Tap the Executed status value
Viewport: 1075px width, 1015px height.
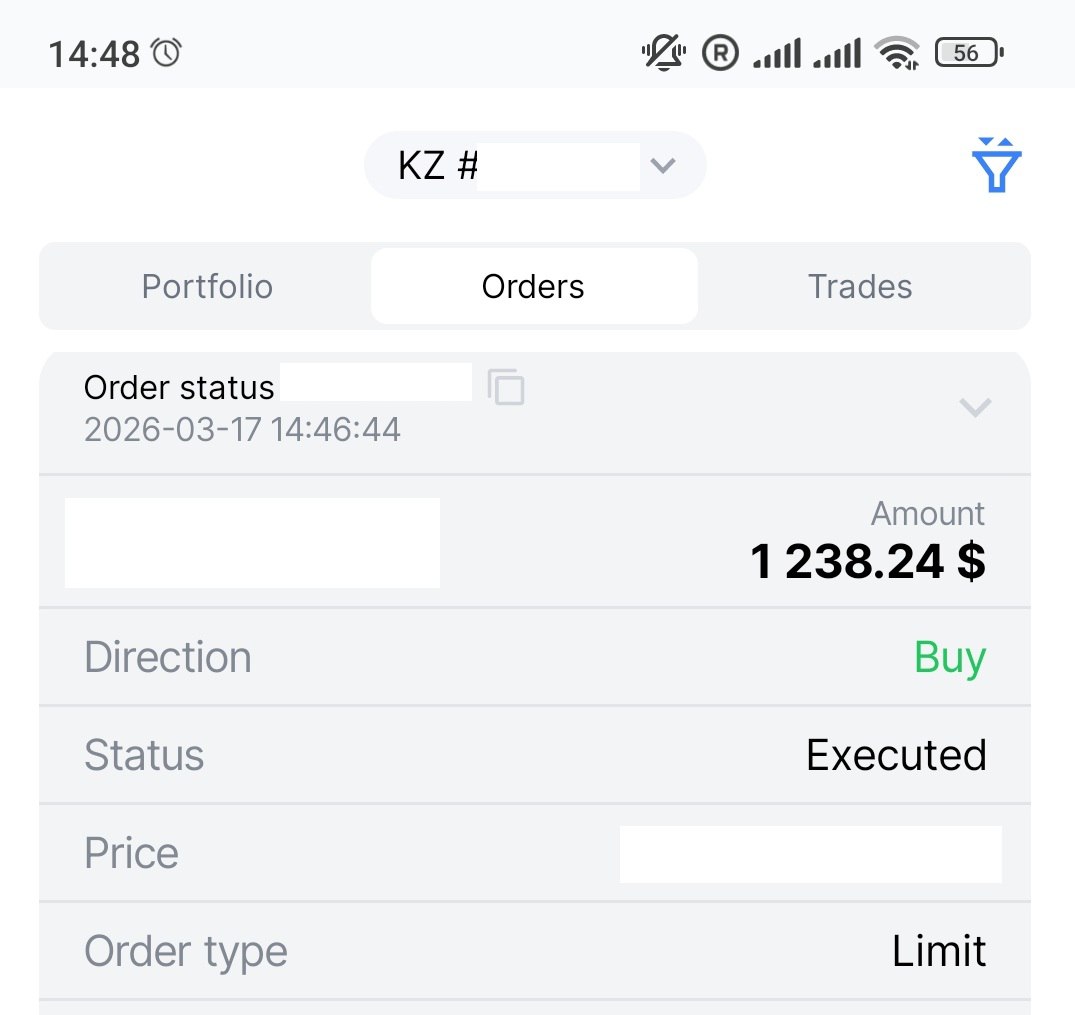[x=896, y=755]
